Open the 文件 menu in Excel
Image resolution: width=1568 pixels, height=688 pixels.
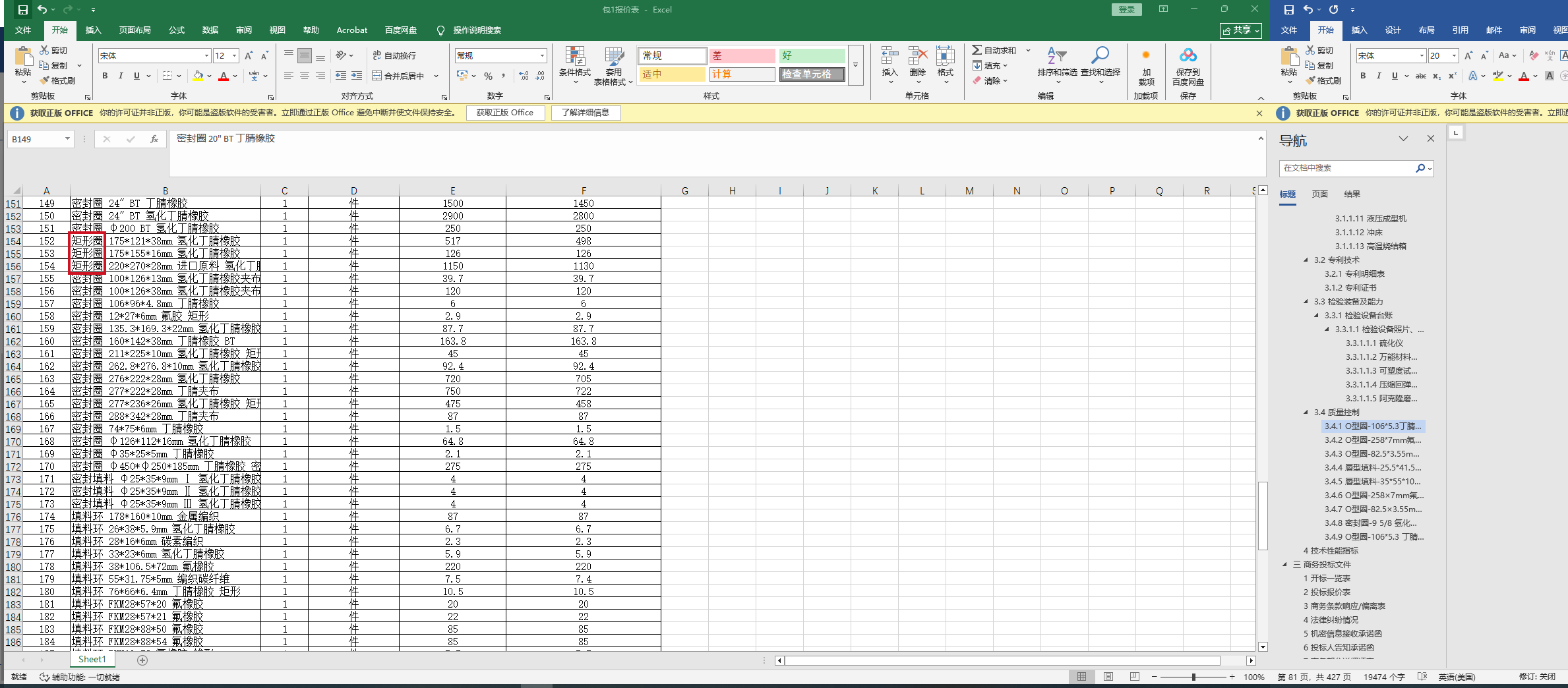point(23,30)
